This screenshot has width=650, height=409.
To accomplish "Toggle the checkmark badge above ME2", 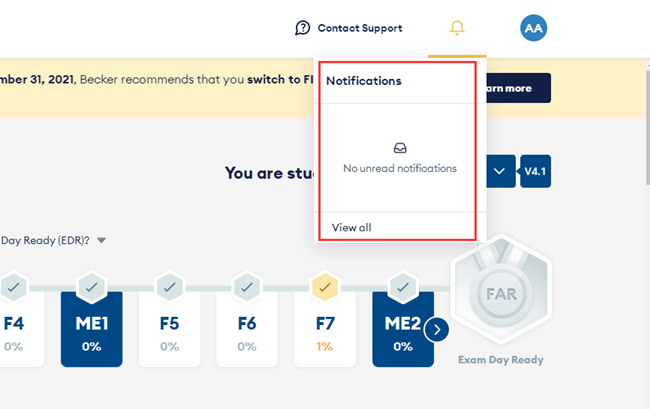I will coord(402,288).
